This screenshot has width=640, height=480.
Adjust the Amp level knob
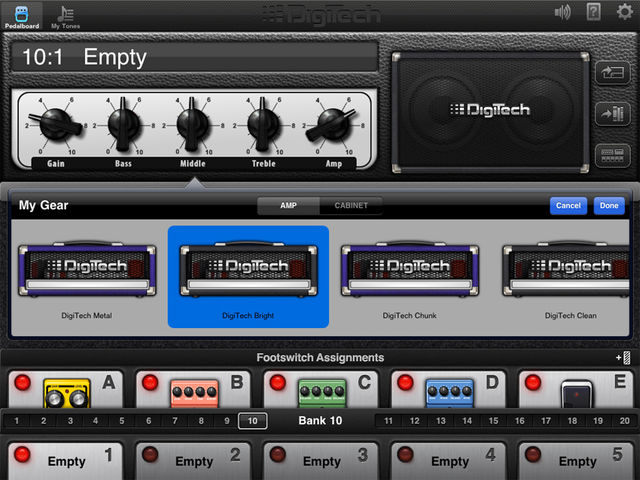(x=333, y=124)
